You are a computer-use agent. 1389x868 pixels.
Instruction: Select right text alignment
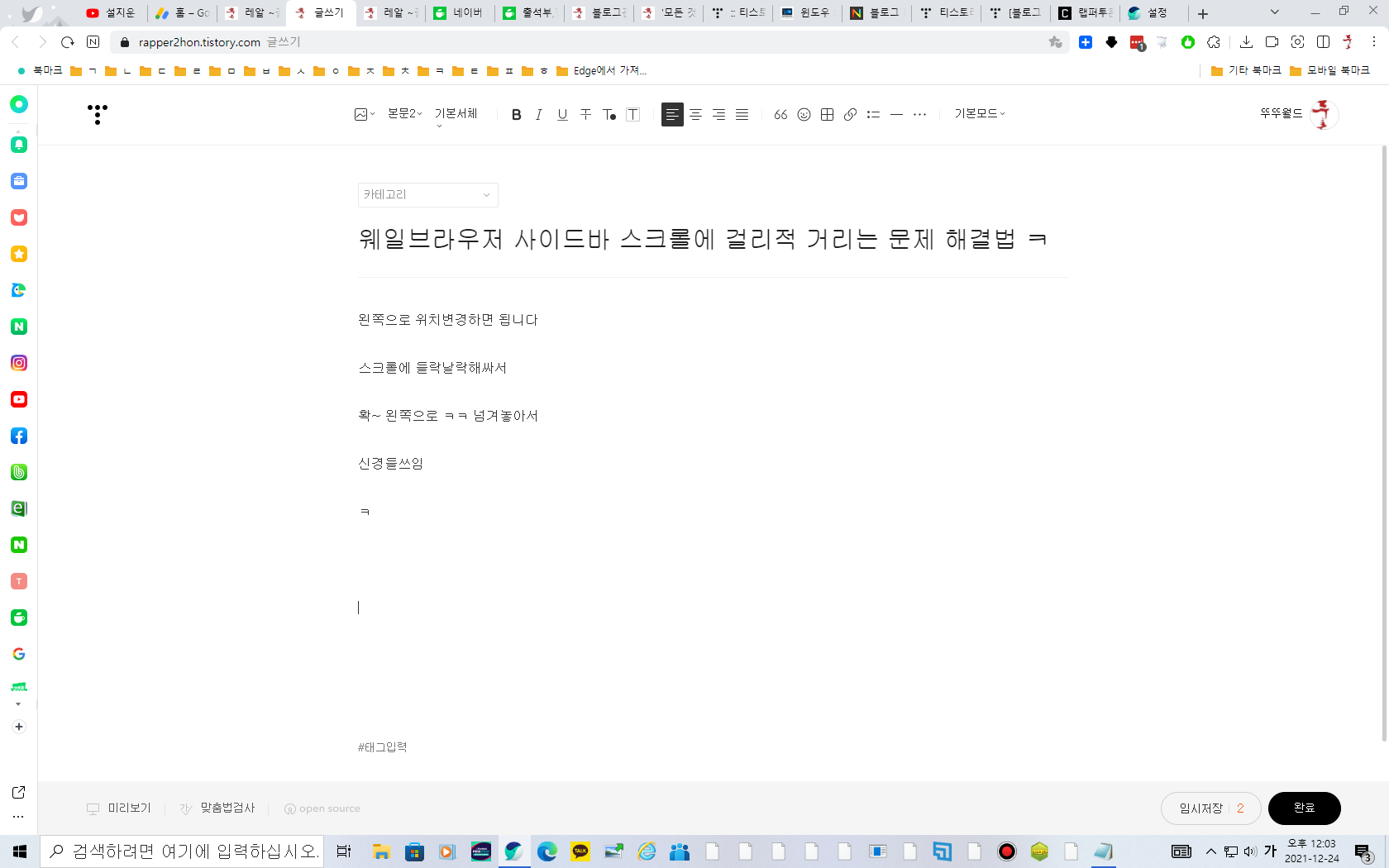coord(719,115)
